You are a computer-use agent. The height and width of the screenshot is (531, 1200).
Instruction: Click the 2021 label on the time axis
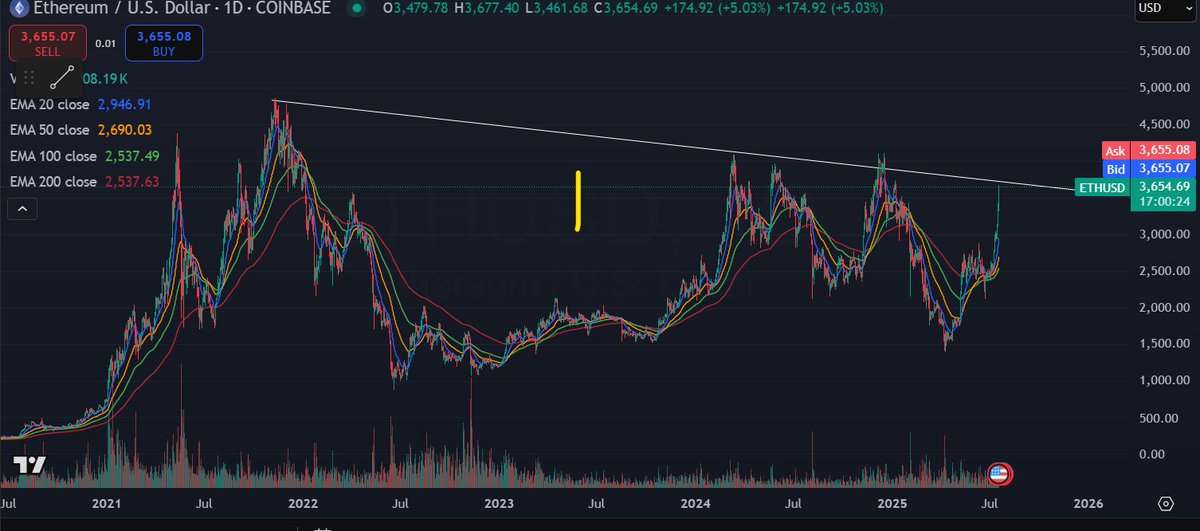pyautogui.click(x=109, y=504)
